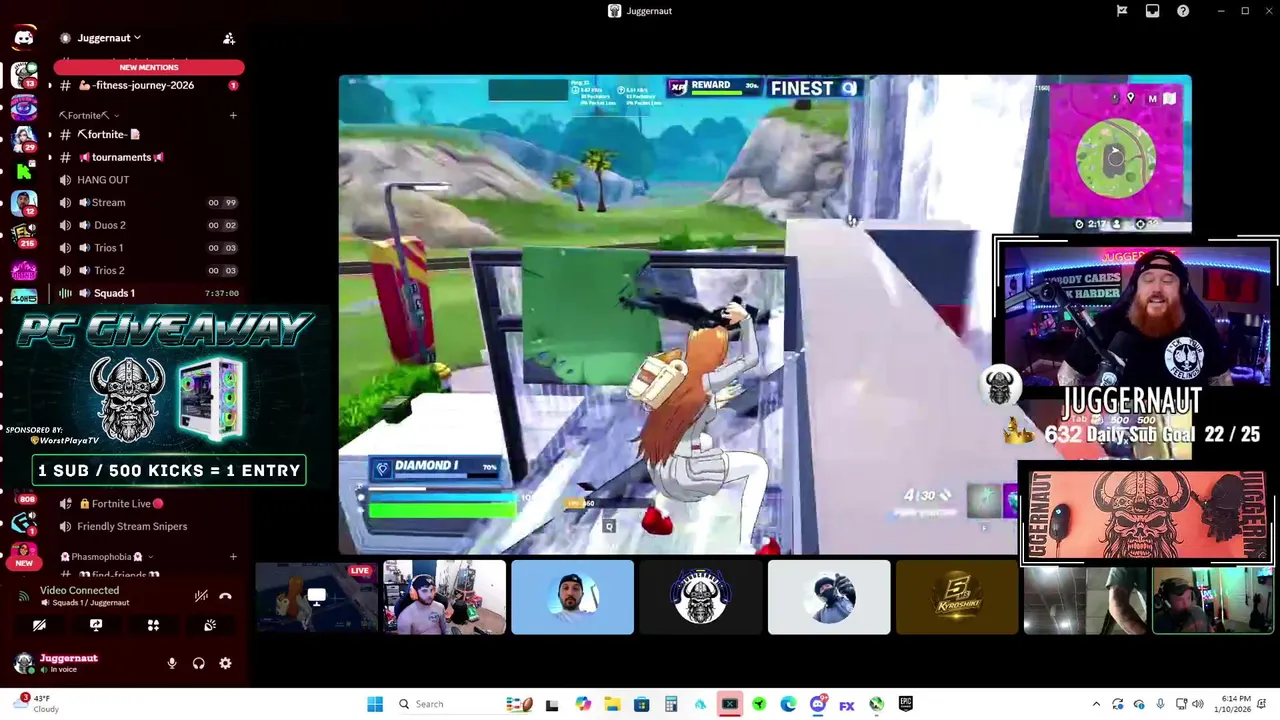
Task: Open Calculator from the taskbar
Action: pyautogui.click(x=671, y=704)
